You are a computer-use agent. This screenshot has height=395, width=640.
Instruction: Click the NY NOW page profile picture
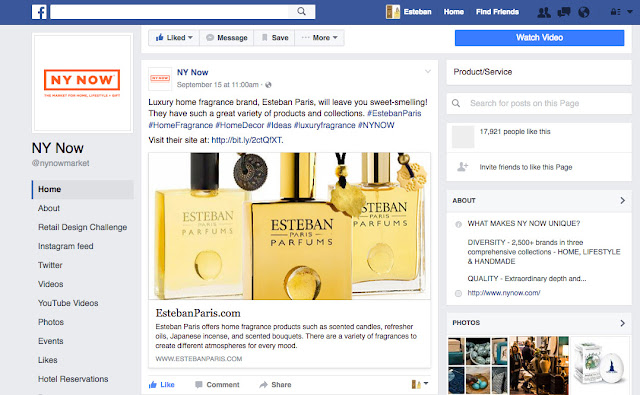[x=82, y=83]
